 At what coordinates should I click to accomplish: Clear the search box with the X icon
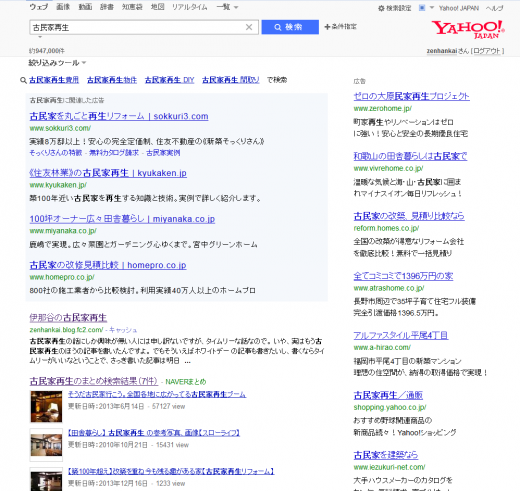coord(249,27)
